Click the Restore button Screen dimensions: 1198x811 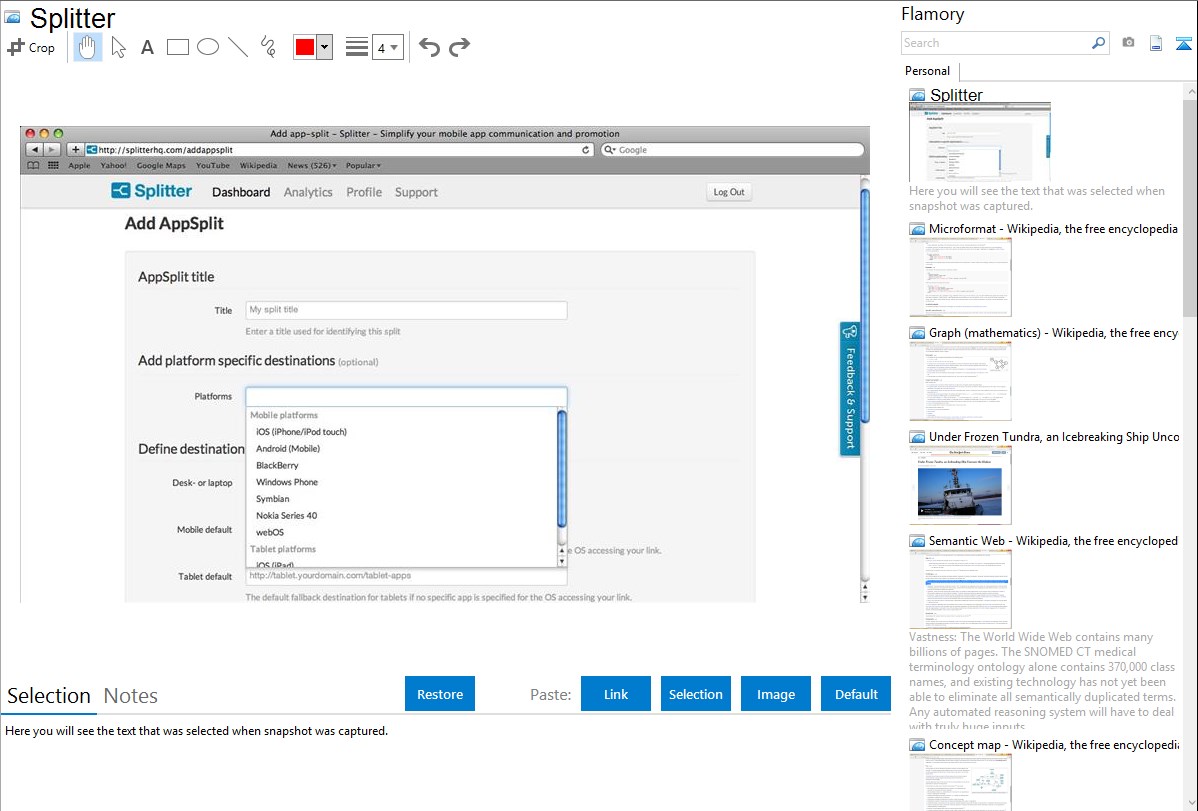(x=440, y=694)
